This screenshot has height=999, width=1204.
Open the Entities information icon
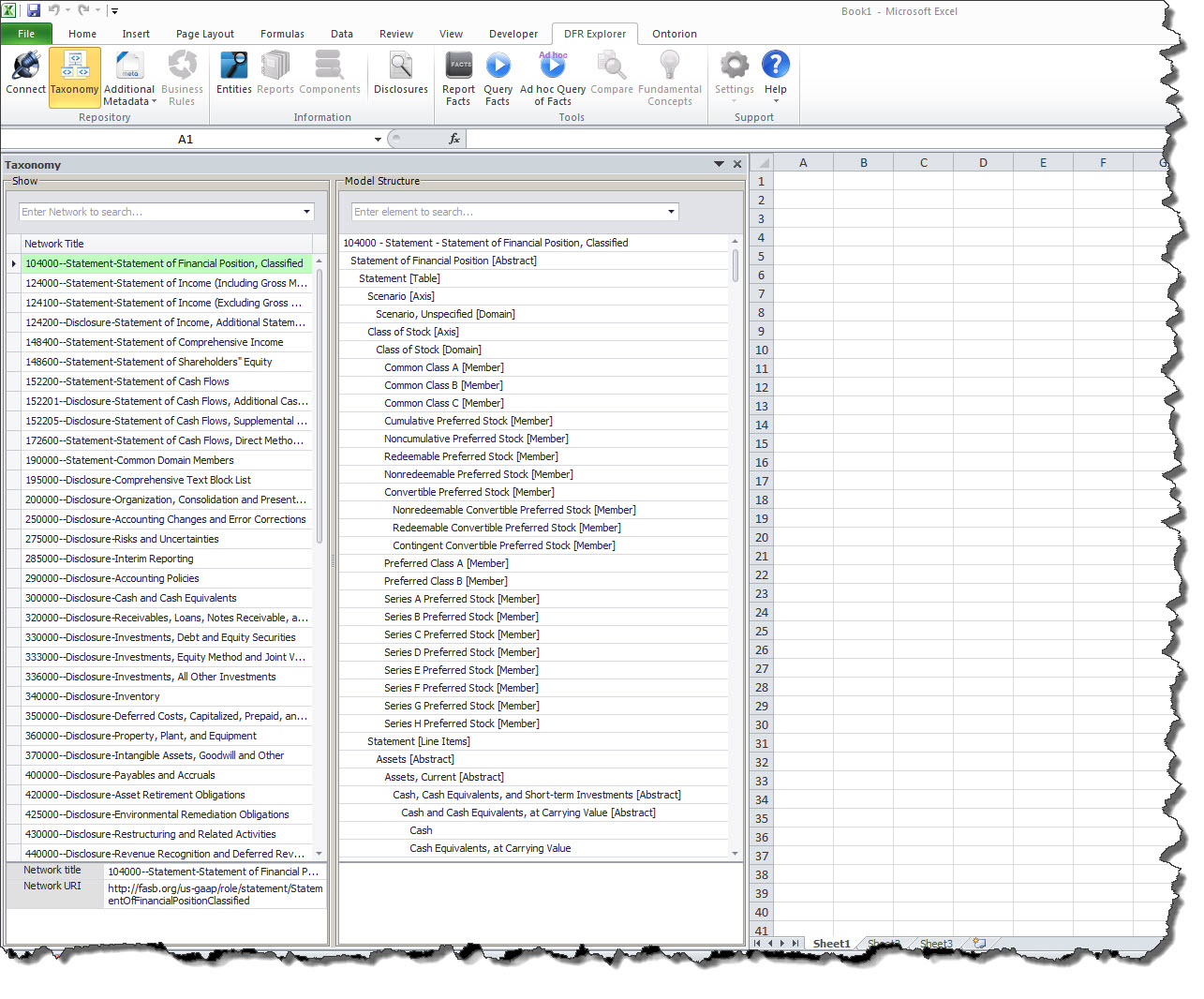click(x=233, y=66)
